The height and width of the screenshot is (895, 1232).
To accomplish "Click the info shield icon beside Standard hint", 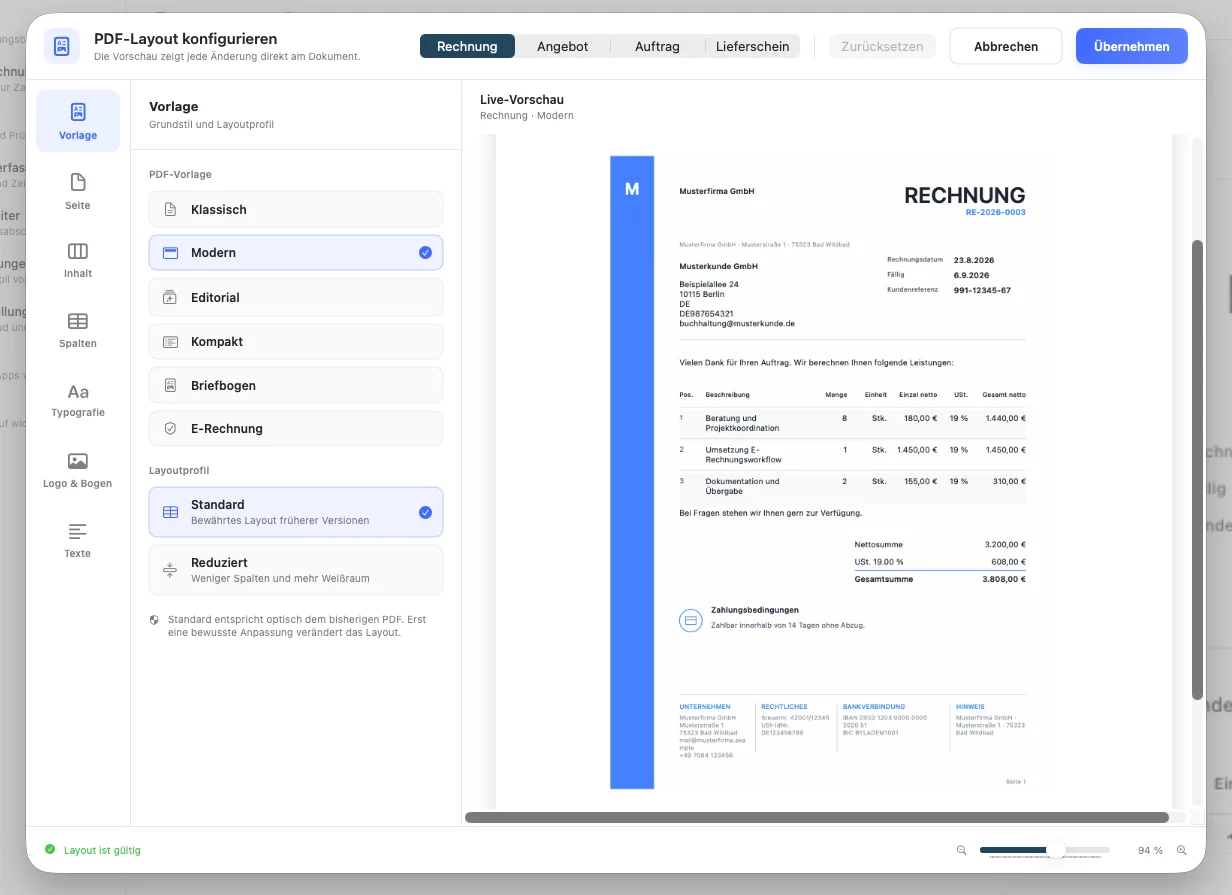I will pyautogui.click(x=154, y=620).
